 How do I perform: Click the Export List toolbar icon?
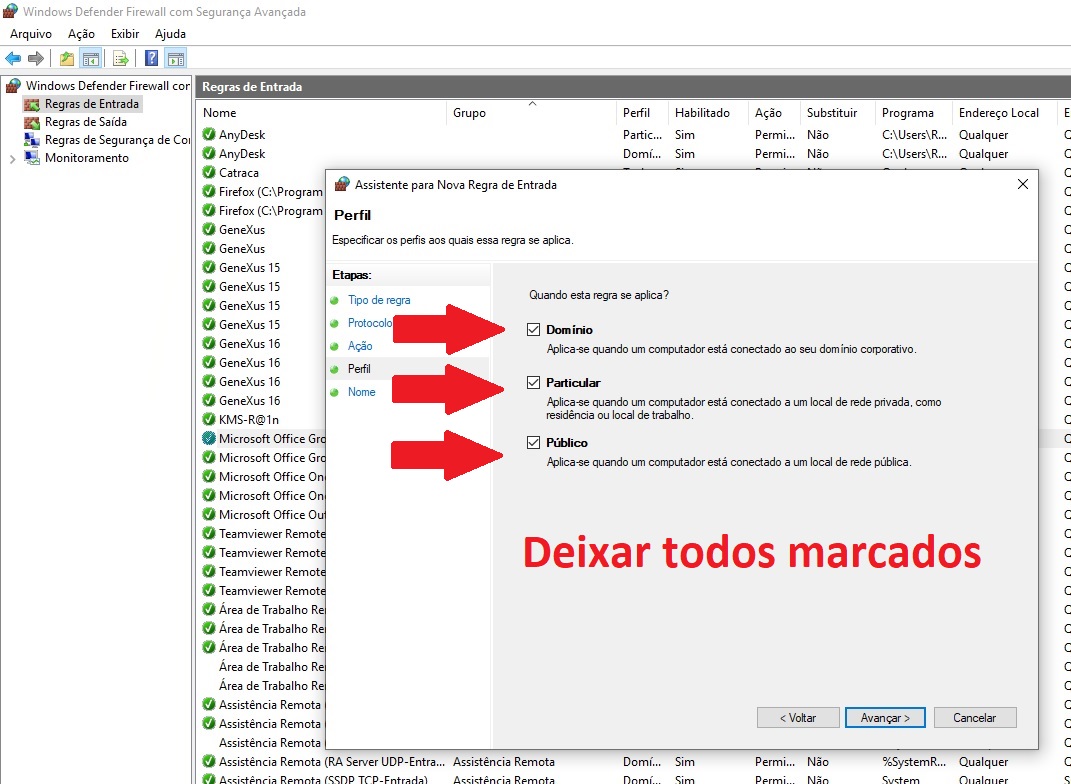click(x=121, y=59)
